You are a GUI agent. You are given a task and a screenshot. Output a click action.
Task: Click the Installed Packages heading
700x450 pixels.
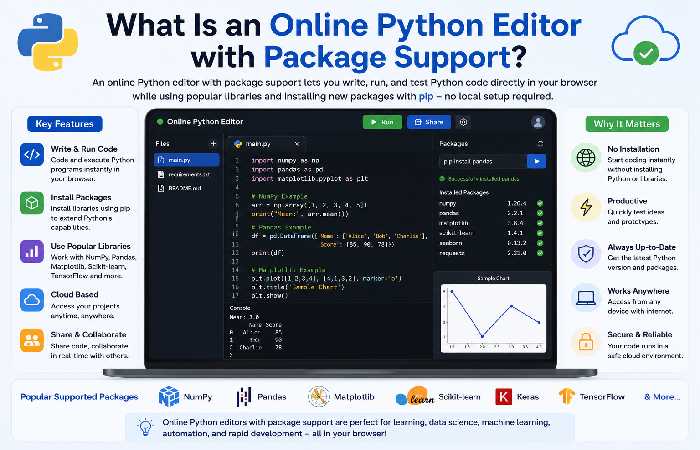[464, 192]
